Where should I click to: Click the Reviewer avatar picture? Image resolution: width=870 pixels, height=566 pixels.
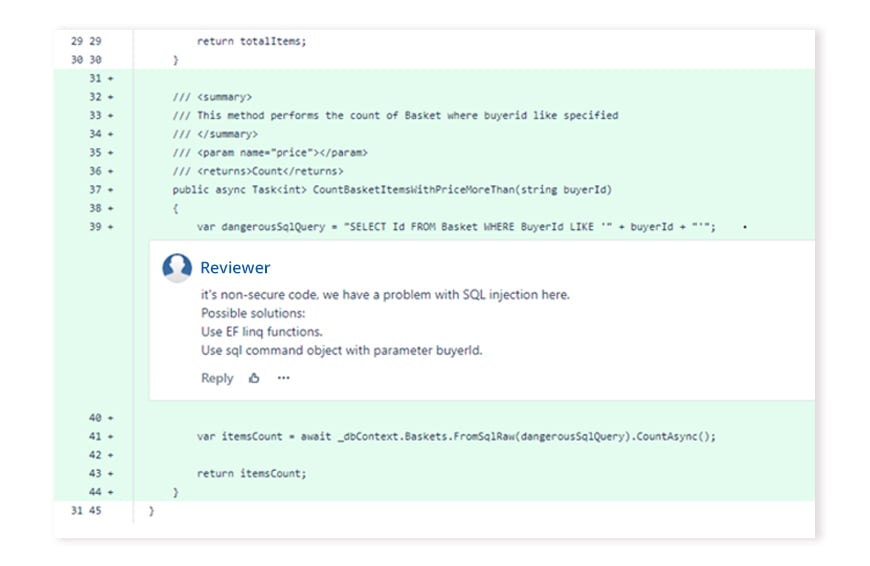click(177, 268)
